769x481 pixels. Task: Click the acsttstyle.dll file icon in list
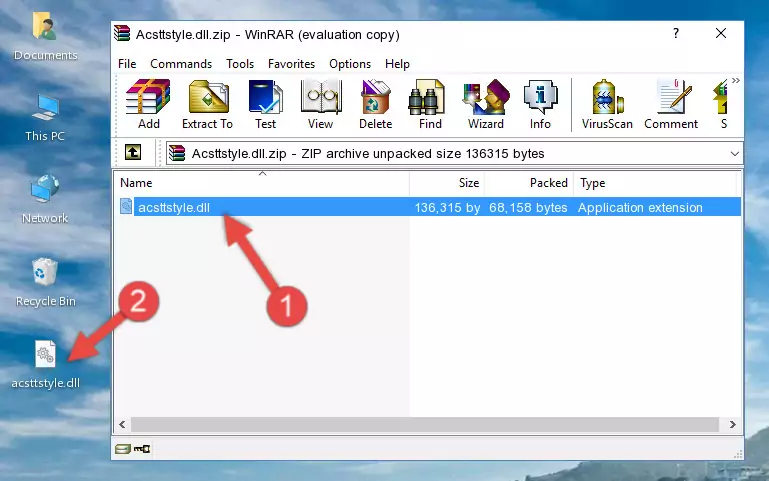pos(126,206)
